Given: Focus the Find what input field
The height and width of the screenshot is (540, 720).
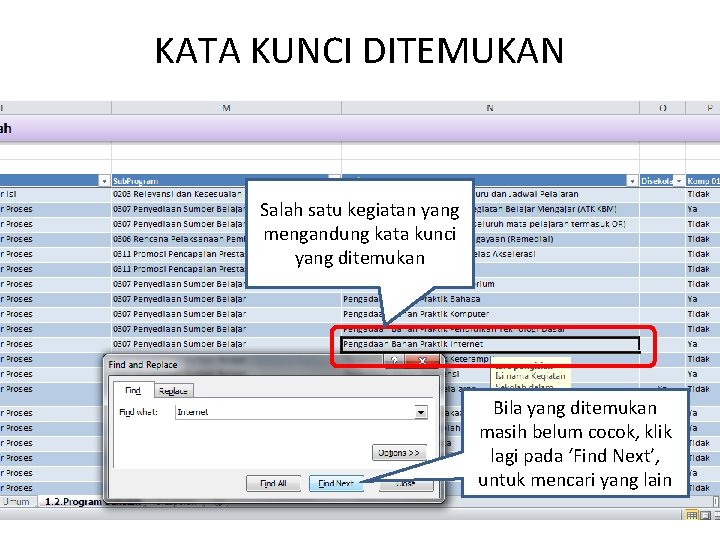Looking at the screenshot, I should 295,412.
